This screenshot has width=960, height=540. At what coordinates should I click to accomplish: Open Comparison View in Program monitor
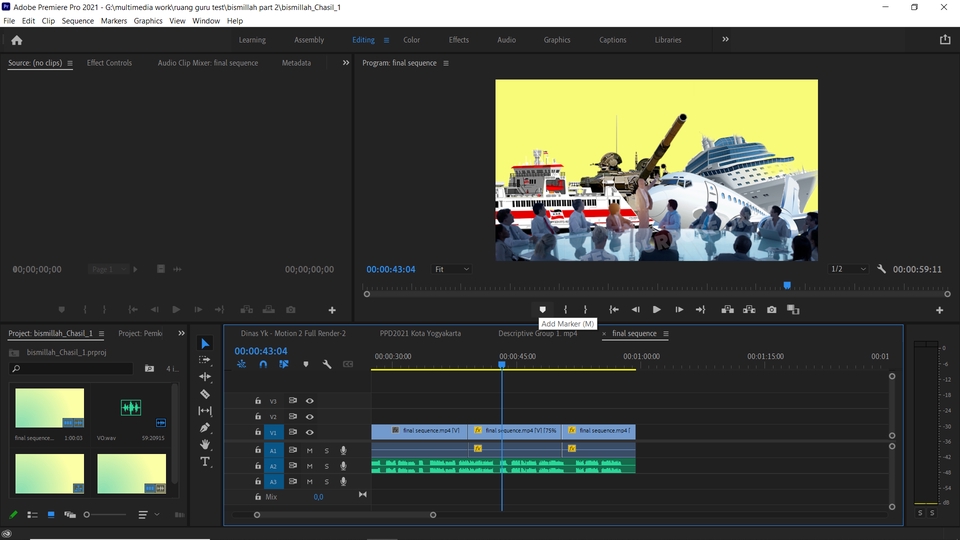793,310
